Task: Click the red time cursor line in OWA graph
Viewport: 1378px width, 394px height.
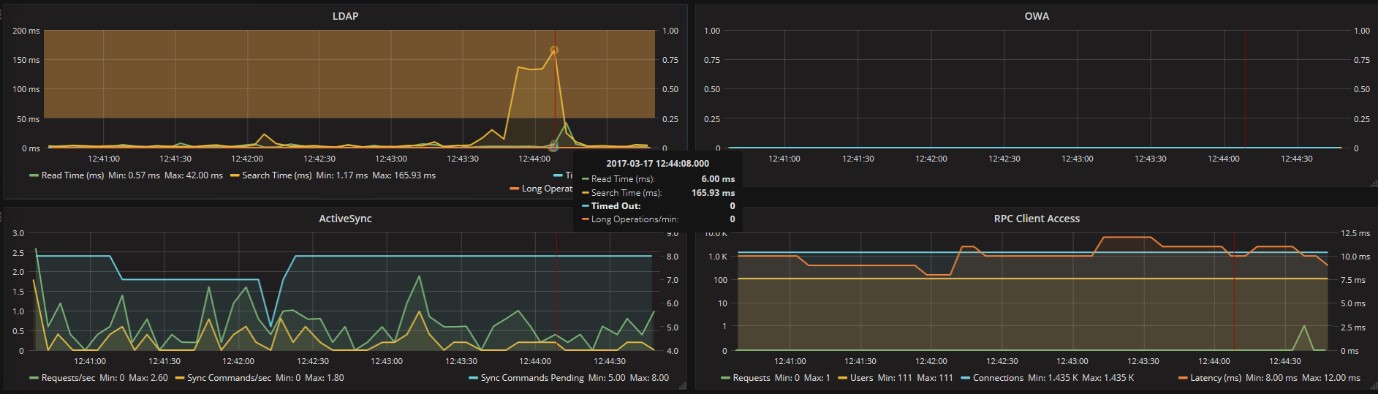Action: coord(1245,89)
